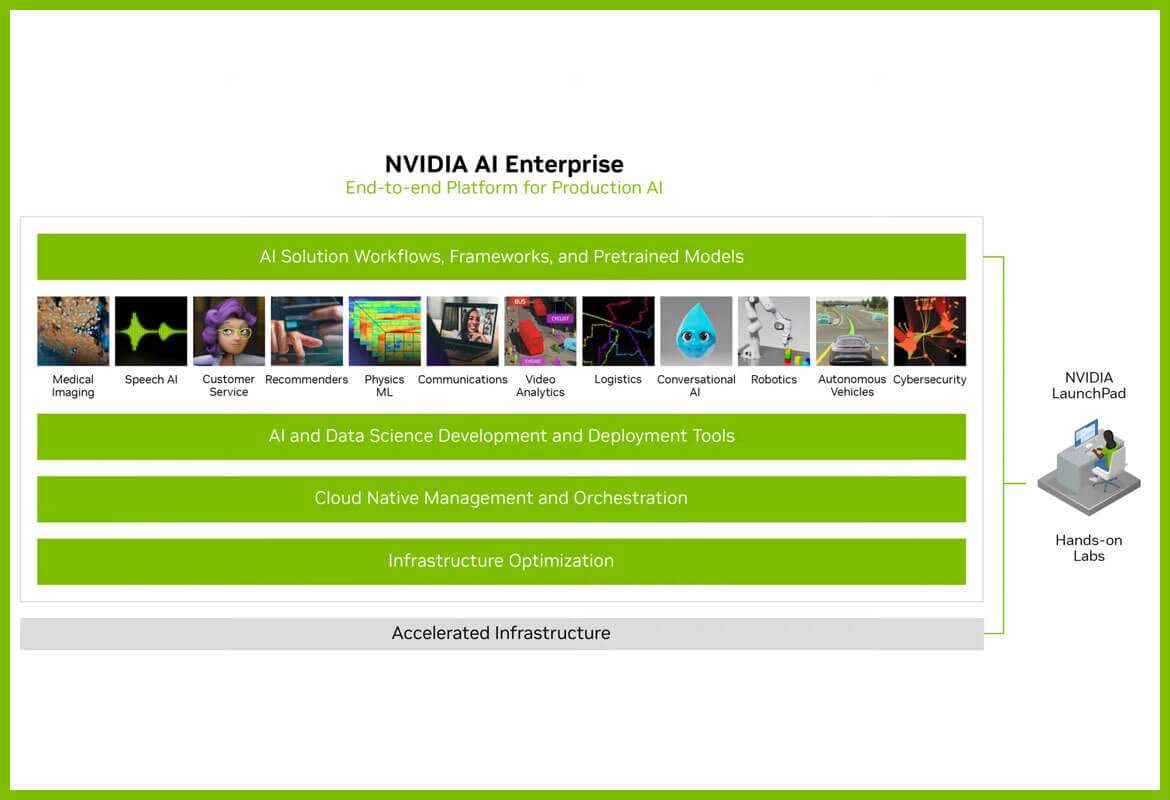Click the Video Analytics label

pos(540,386)
